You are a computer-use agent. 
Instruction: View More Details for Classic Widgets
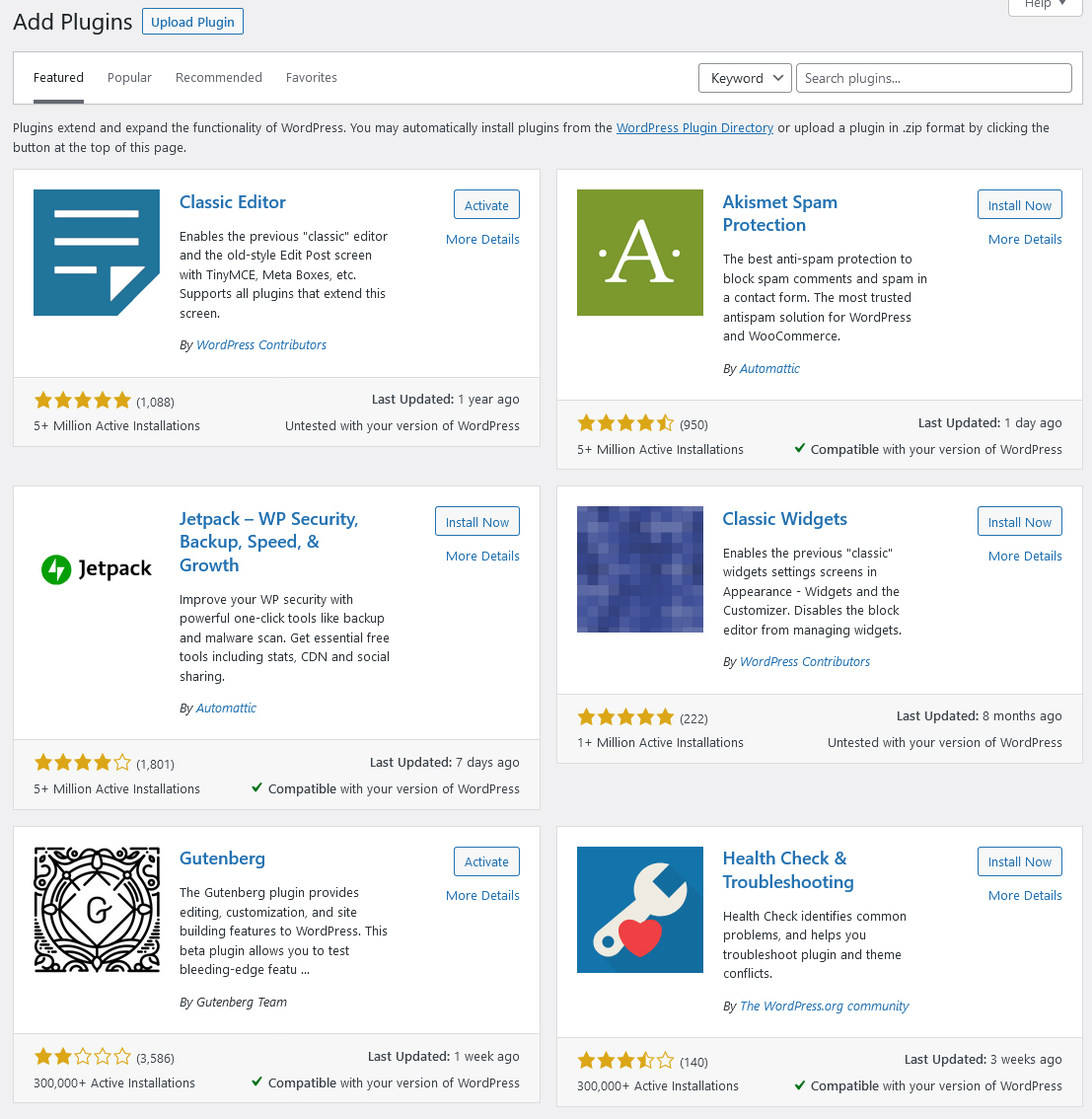tap(1025, 557)
